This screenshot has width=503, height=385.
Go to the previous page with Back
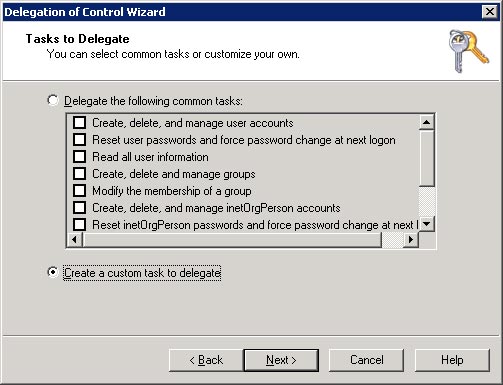coord(206,360)
